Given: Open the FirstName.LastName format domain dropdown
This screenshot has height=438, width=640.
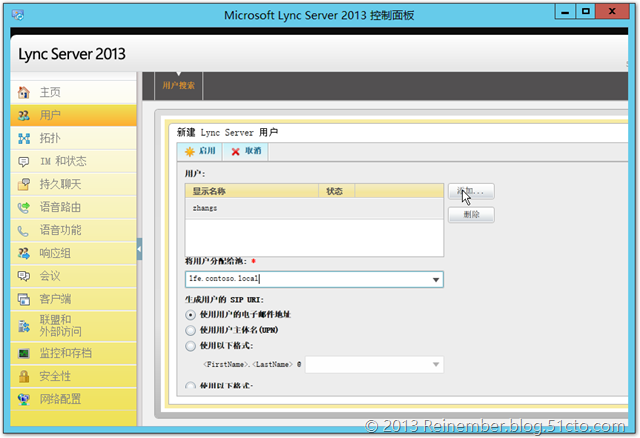Looking at the screenshot, I should [x=435, y=366].
